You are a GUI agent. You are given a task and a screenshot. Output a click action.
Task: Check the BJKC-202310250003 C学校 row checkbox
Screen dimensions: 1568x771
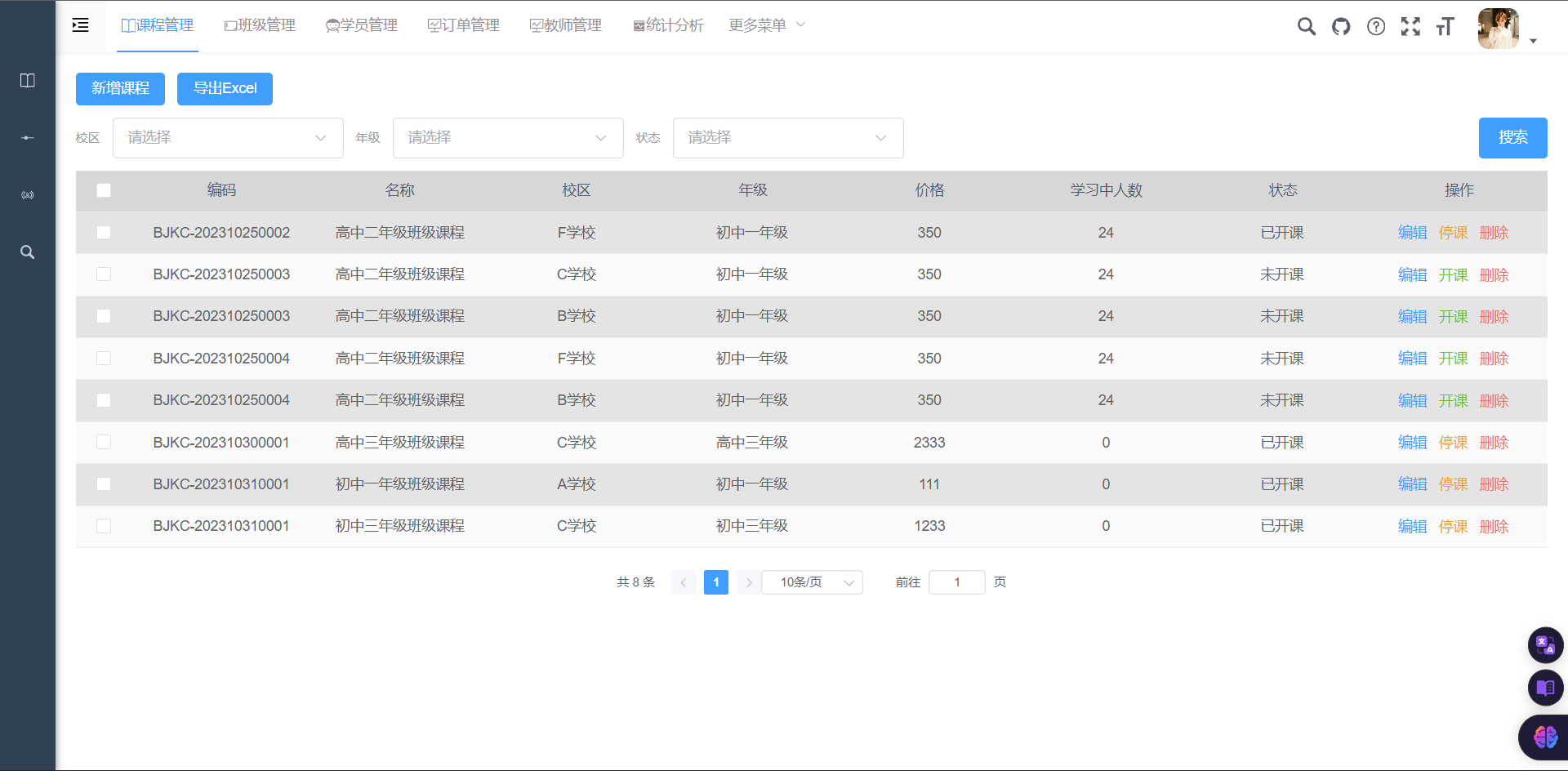pyautogui.click(x=104, y=274)
